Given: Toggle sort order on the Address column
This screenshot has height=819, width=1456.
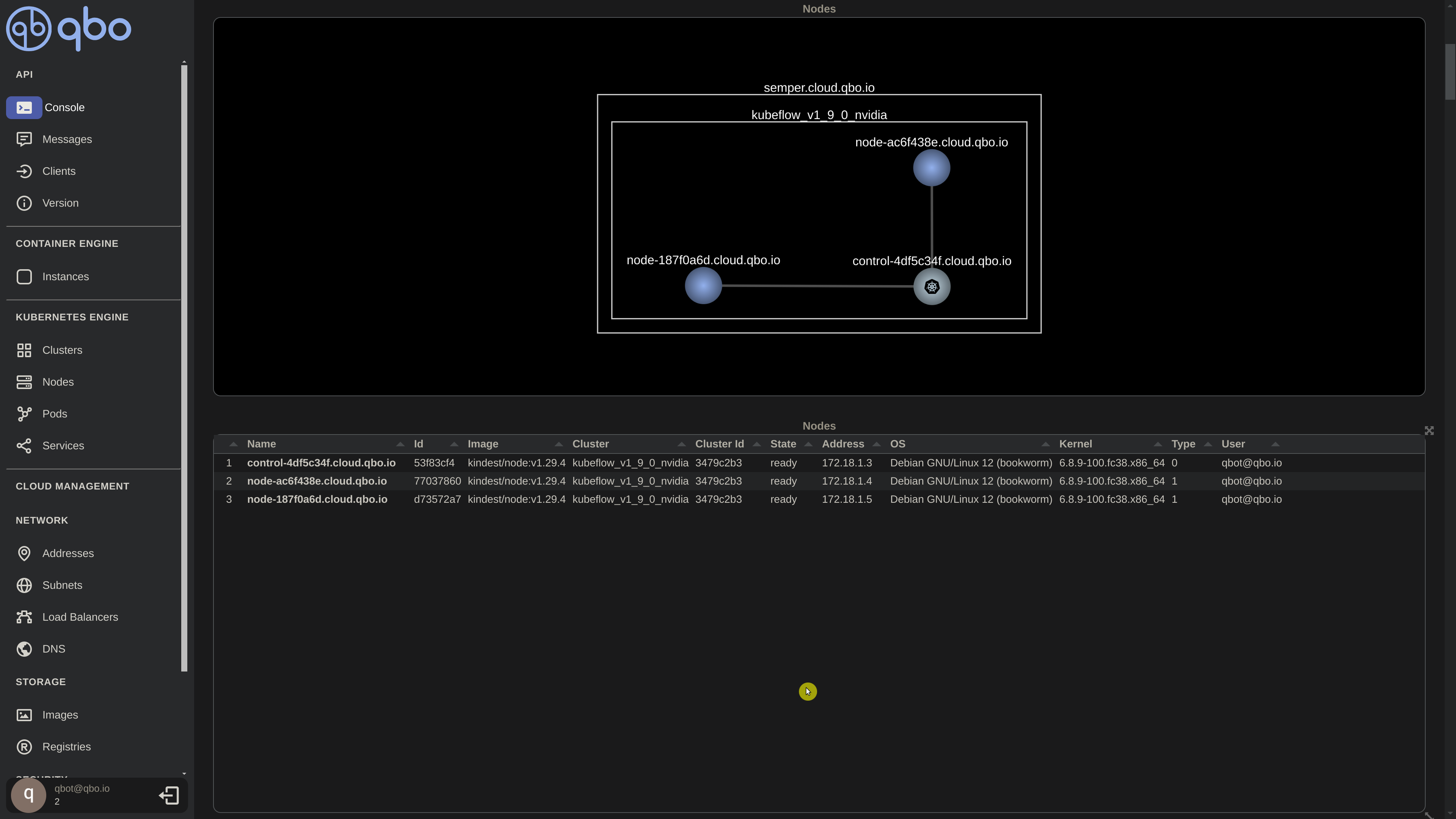Looking at the screenshot, I should 877,444.
